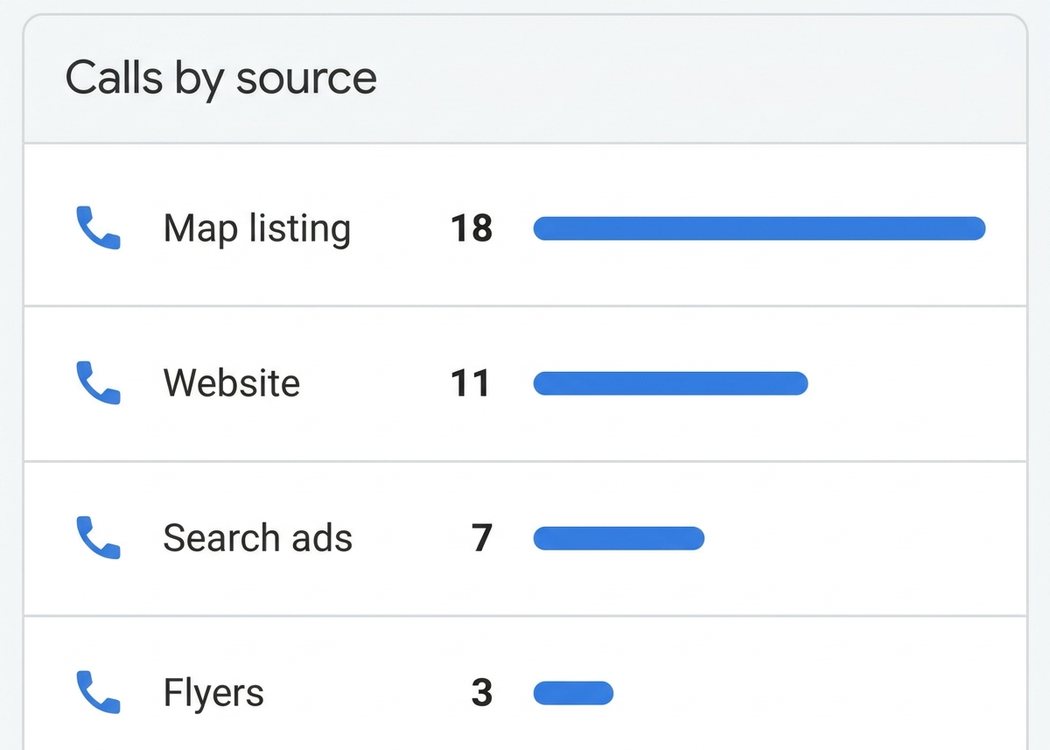Click empty space right of Flyers bar
Screen dimensions: 1050x750
(x=817, y=693)
